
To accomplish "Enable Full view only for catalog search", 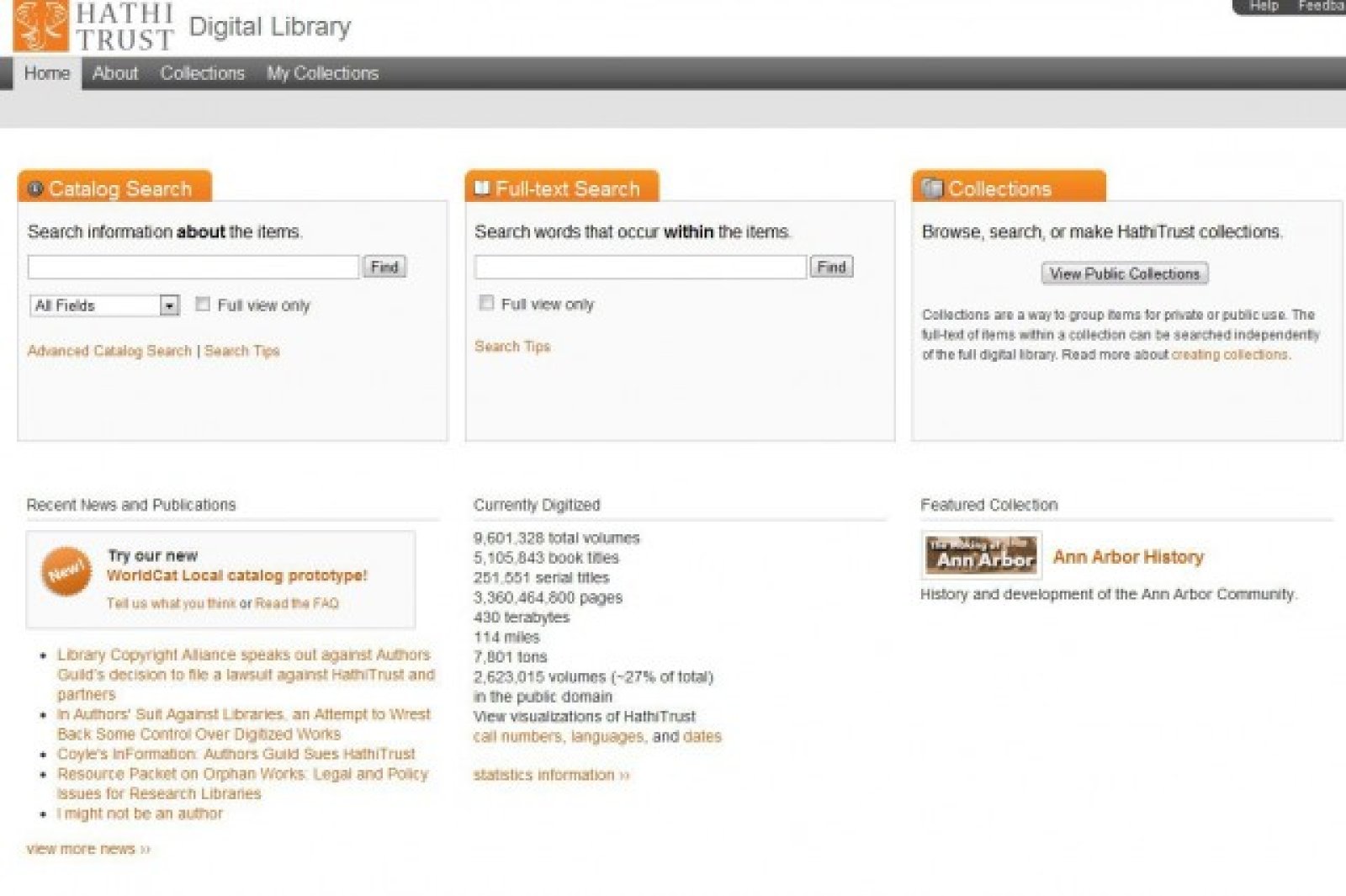I will 203,305.
